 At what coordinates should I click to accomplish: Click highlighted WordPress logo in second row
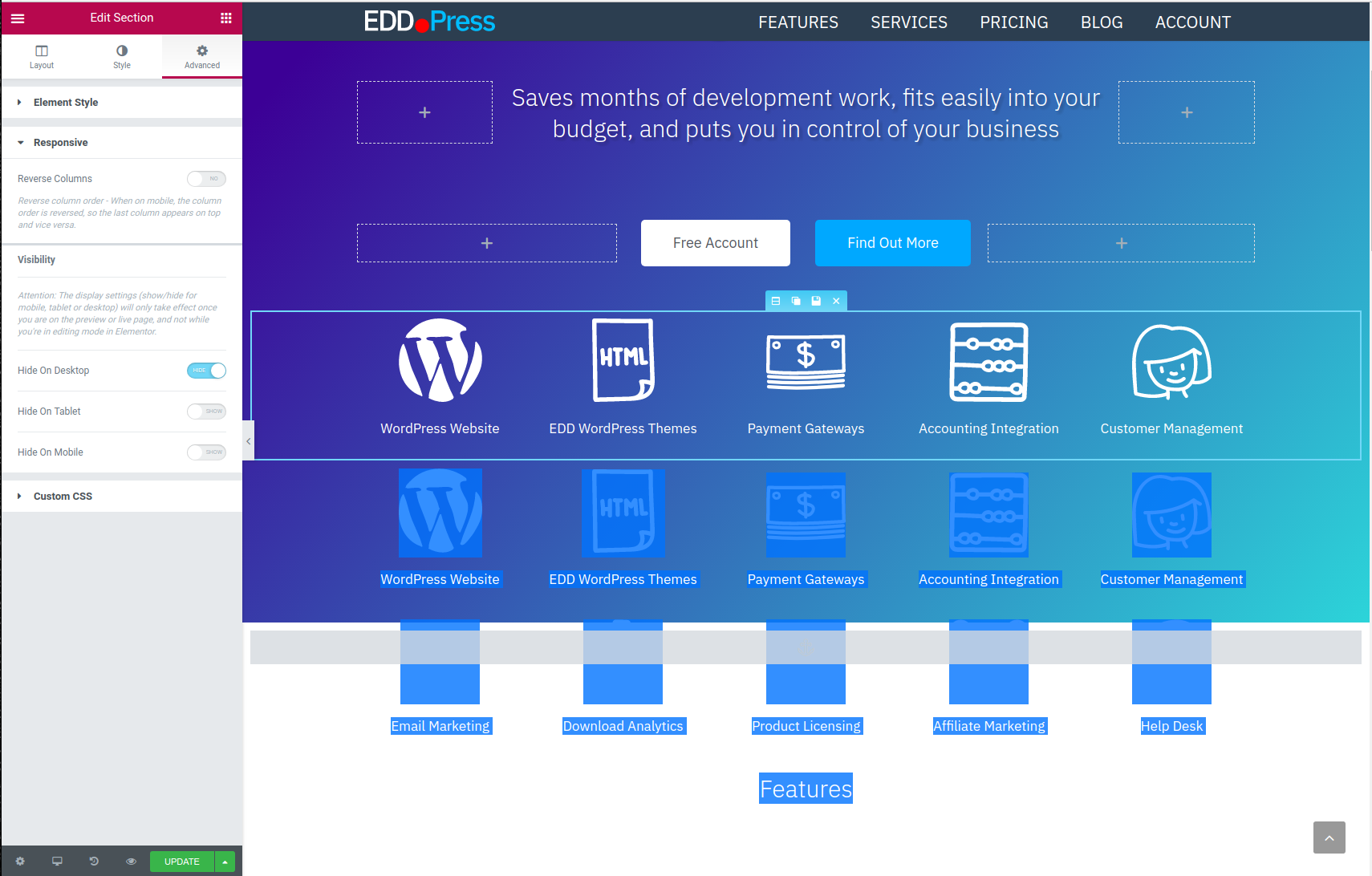coord(440,513)
